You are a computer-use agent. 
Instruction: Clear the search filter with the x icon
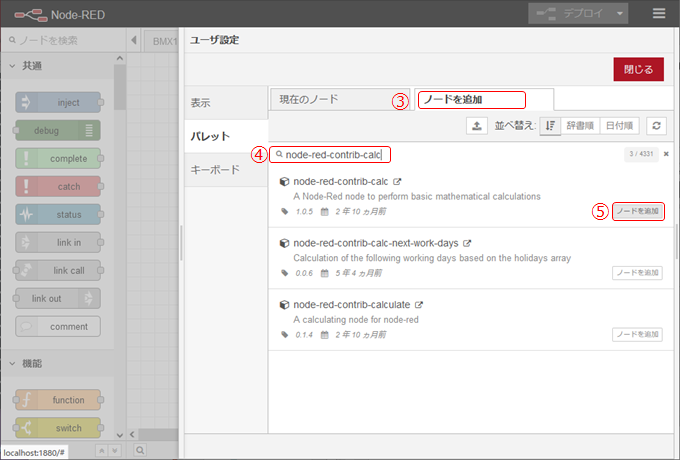tap(666, 154)
